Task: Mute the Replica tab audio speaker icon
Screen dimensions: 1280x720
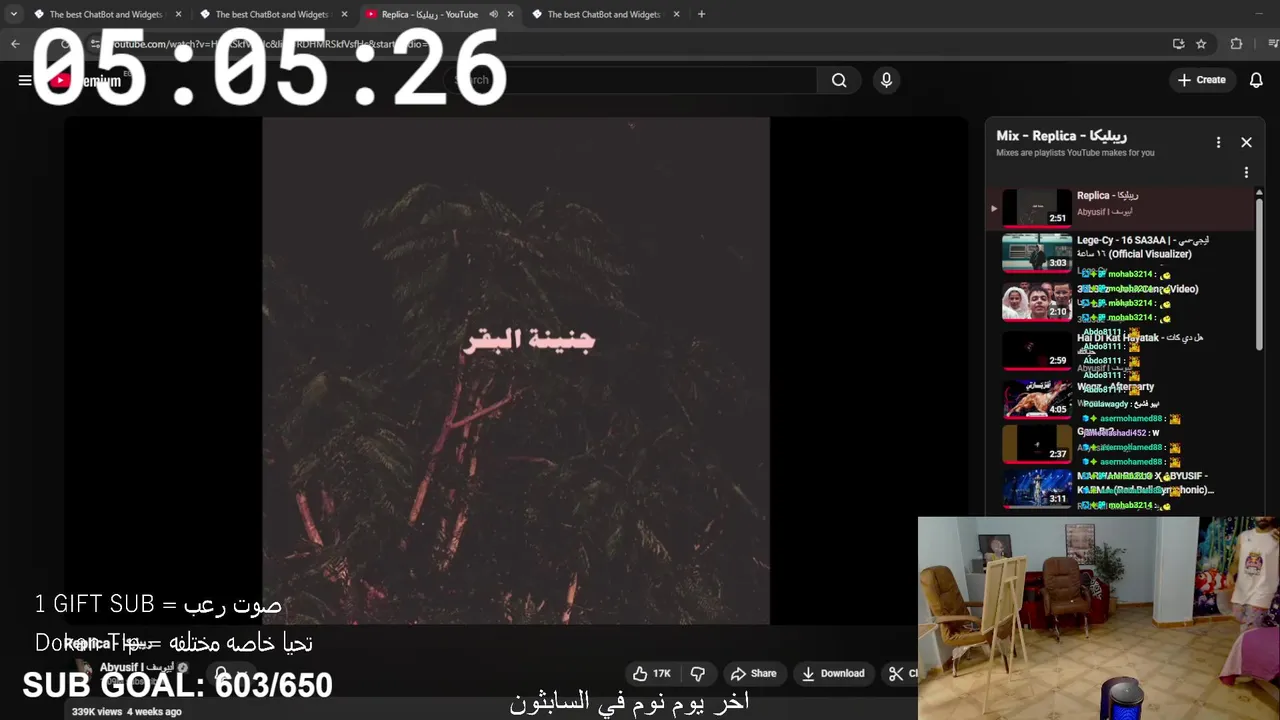Action: click(x=493, y=14)
